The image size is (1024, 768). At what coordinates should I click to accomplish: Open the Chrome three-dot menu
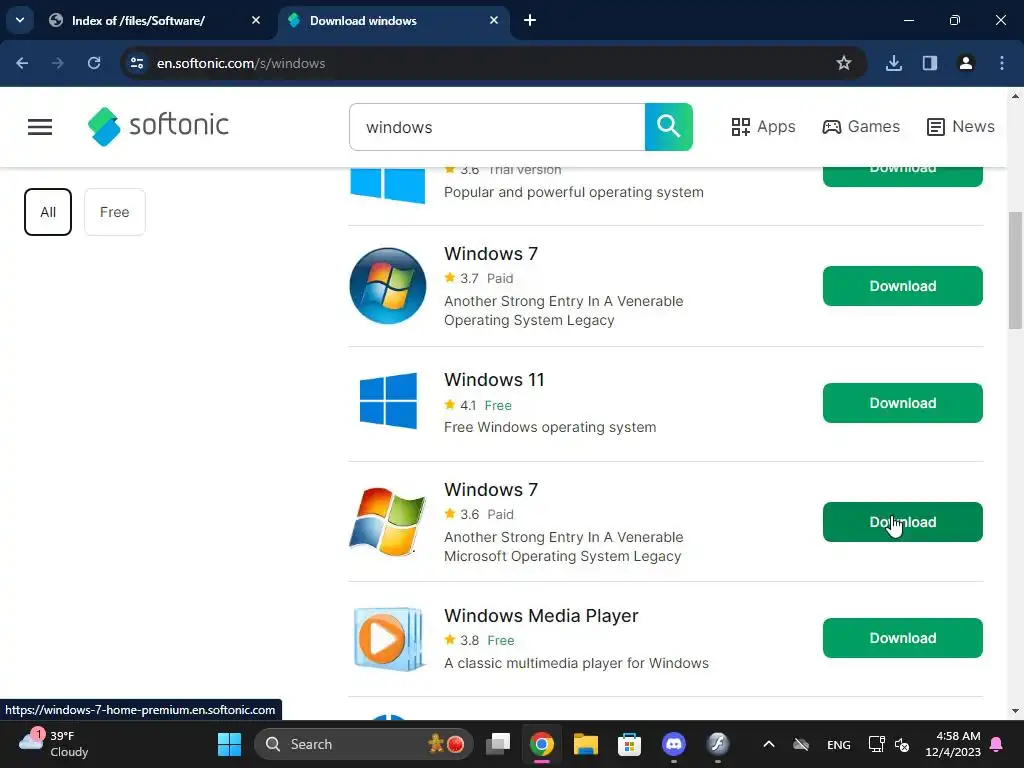coord(1002,63)
